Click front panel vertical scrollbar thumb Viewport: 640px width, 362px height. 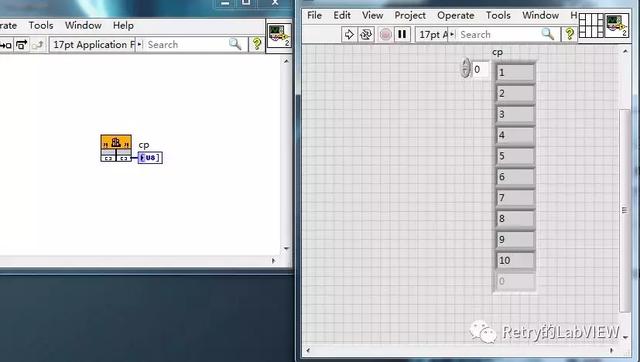(x=624, y=210)
